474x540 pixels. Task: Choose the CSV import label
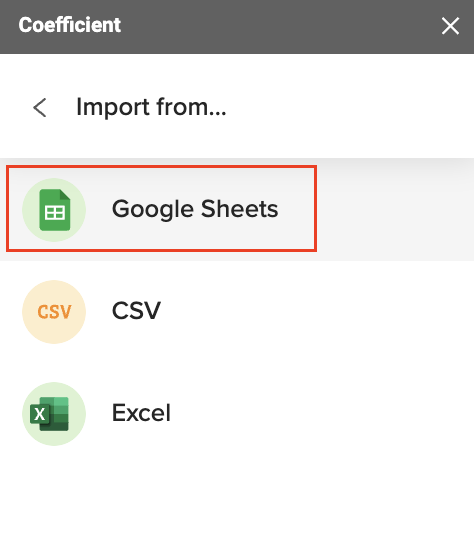pos(136,311)
